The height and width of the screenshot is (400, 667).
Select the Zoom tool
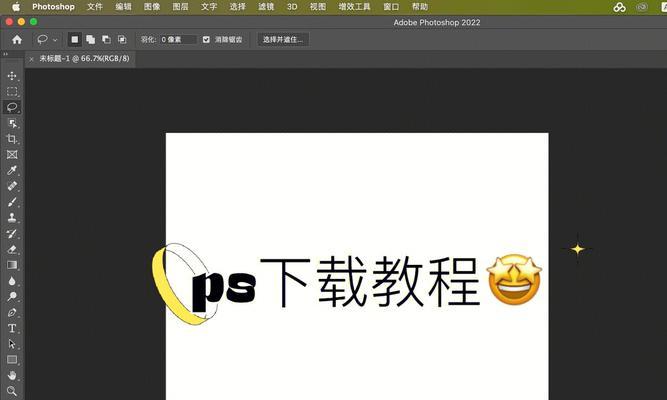pyautogui.click(x=12, y=391)
